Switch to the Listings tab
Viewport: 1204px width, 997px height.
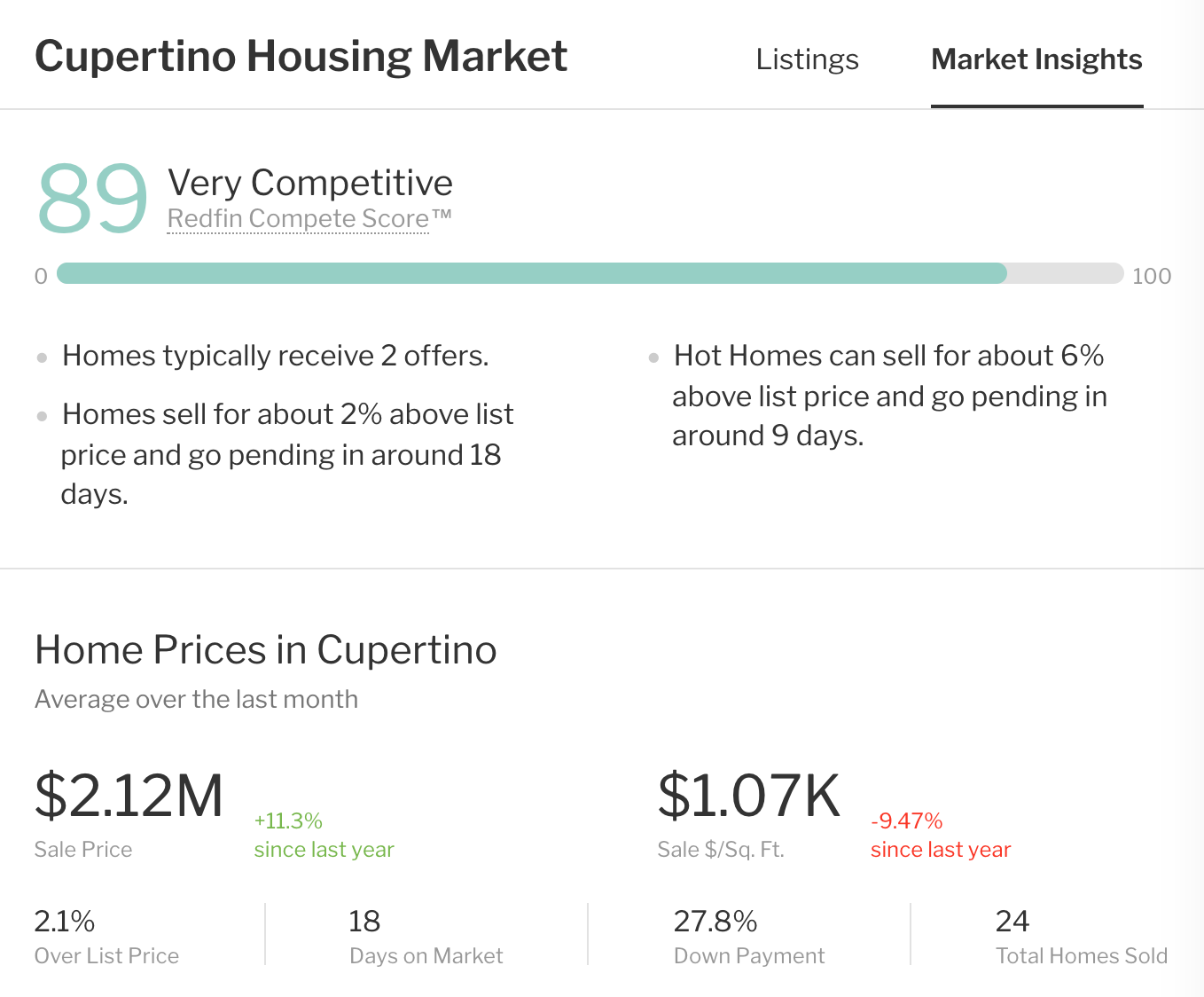tap(807, 59)
